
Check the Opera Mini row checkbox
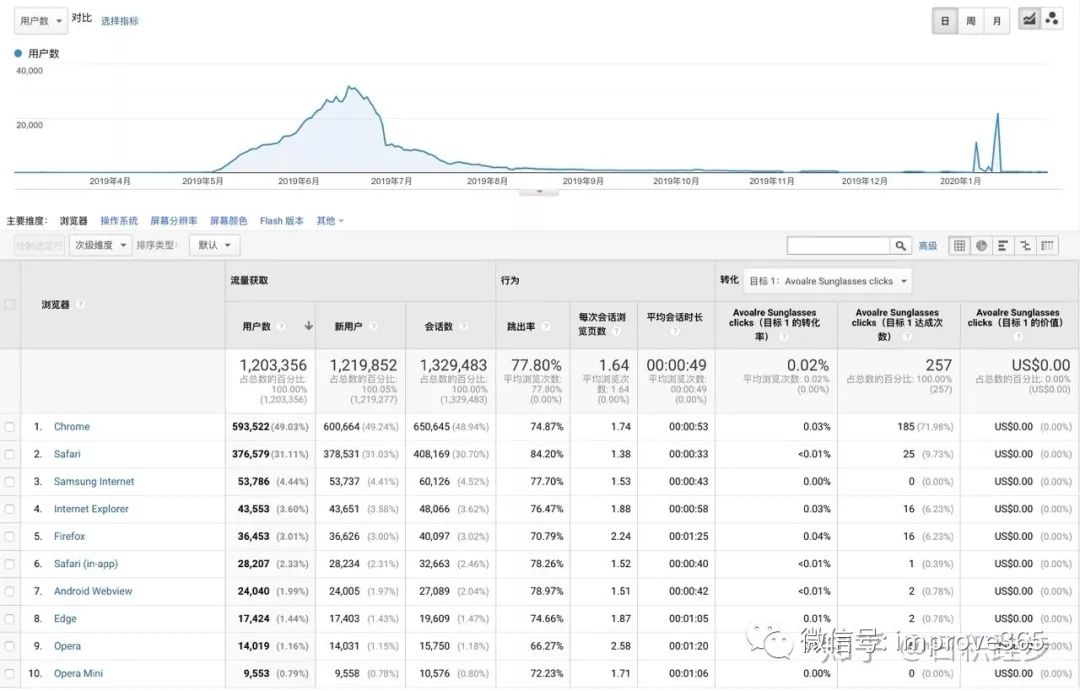pyautogui.click(x=10, y=674)
